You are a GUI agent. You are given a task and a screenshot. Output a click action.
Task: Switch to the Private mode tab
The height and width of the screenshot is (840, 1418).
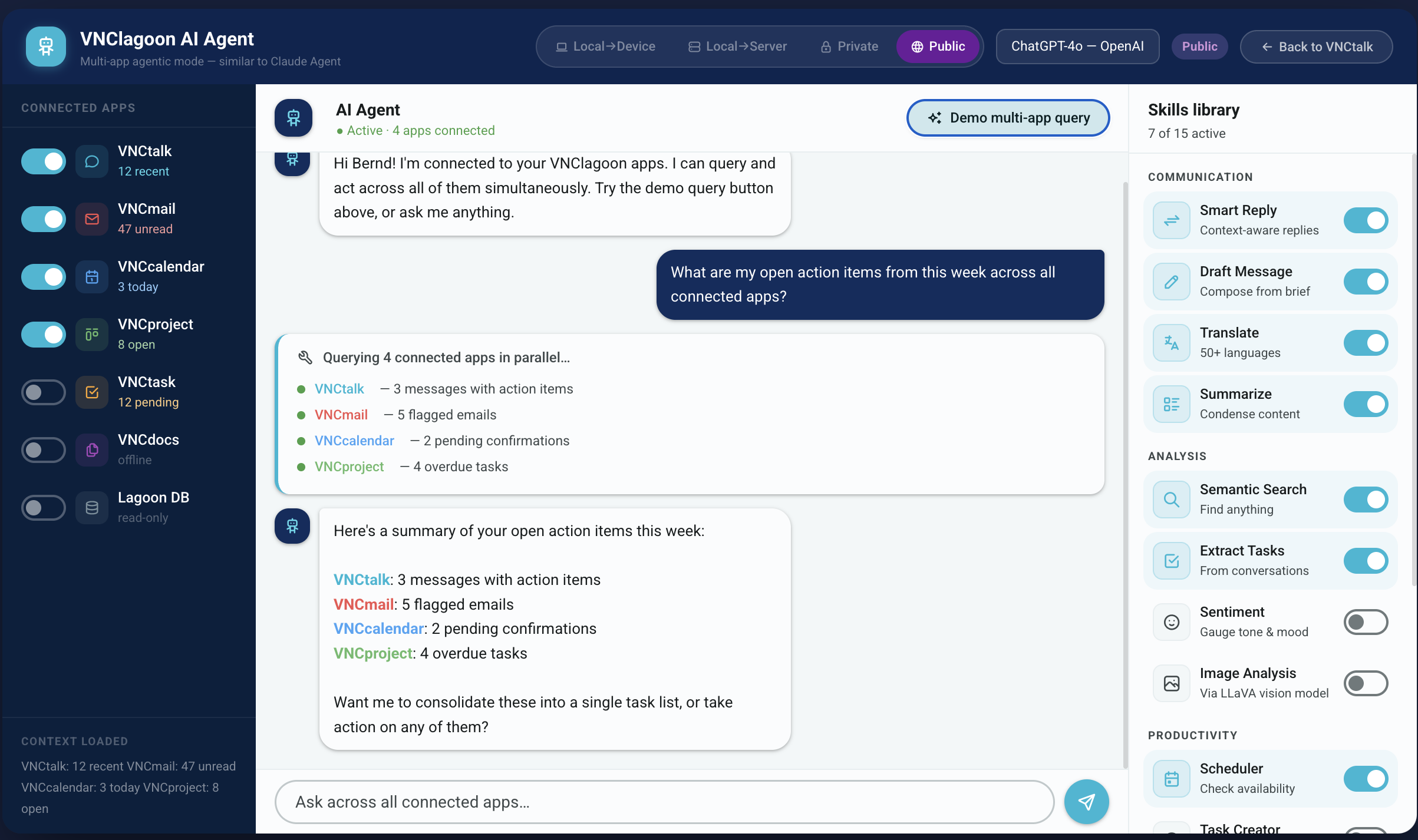click(x=849, y=47)
